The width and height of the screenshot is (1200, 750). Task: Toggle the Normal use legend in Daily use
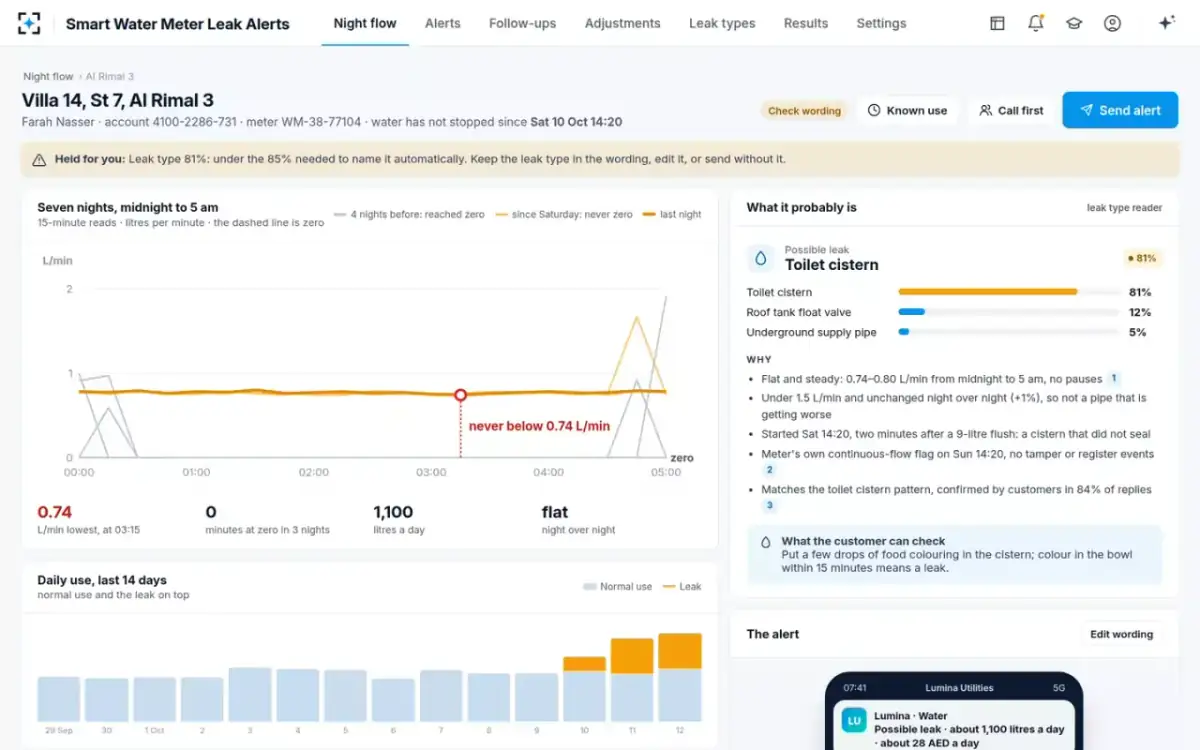pos(617,587)
